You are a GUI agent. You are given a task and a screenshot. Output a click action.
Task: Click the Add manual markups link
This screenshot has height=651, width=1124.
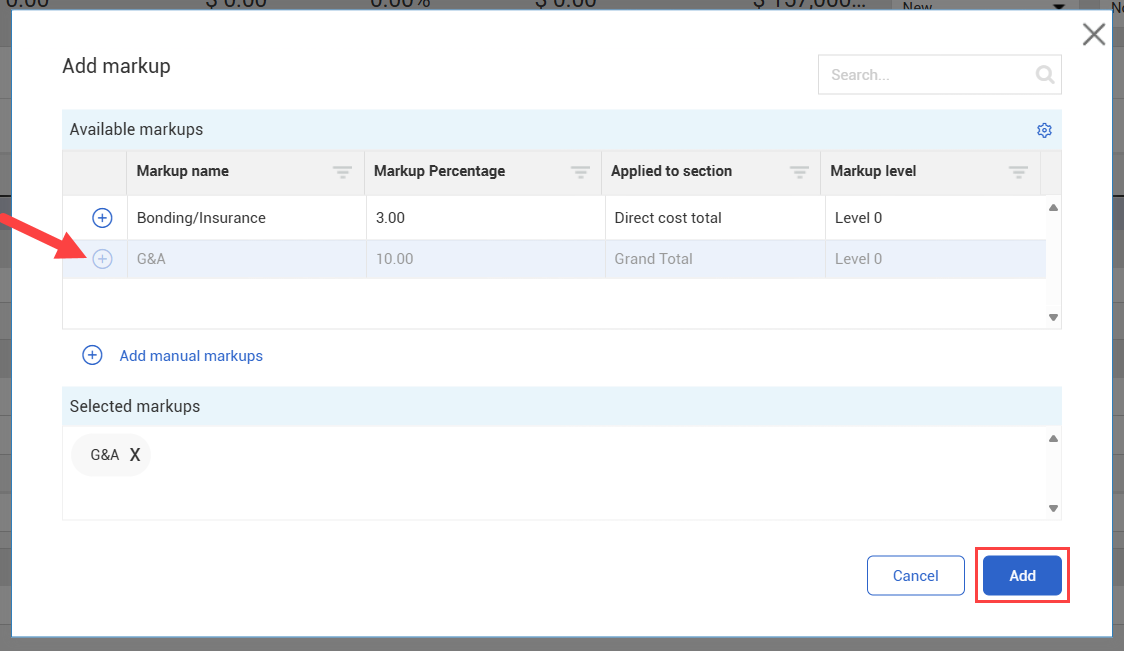tap(191, 356)
